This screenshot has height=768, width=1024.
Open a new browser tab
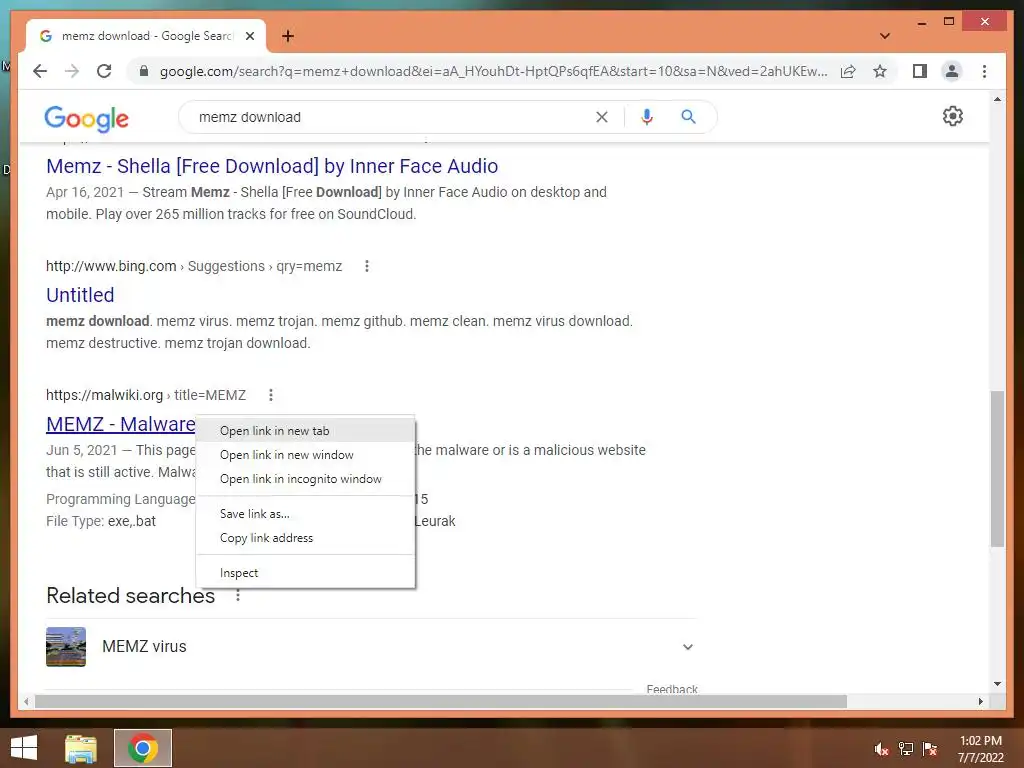pyautogui.click(x=287, y=36)
